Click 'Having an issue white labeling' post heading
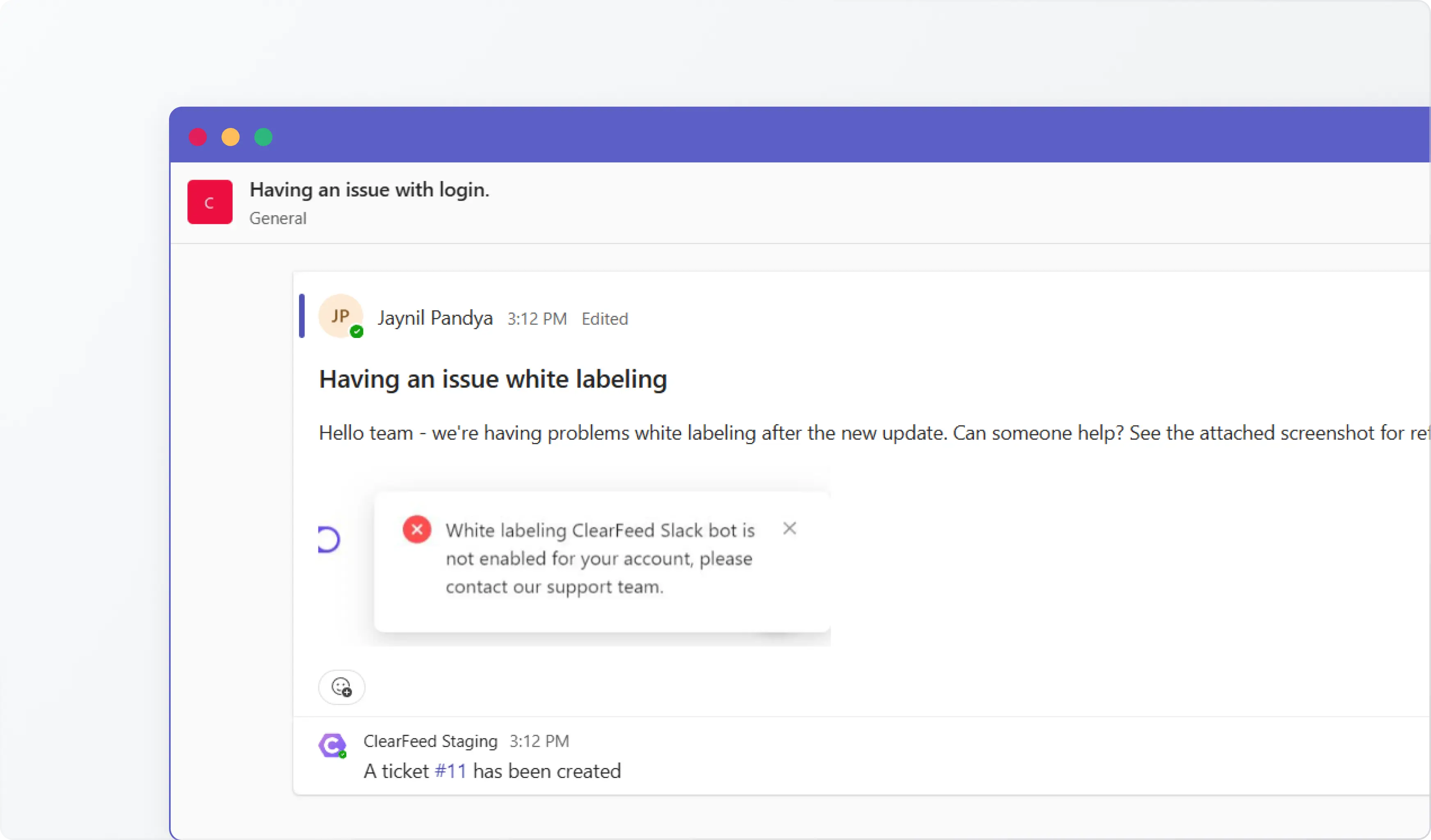This screenshot has width=1431, height=840. coord(492,379)
